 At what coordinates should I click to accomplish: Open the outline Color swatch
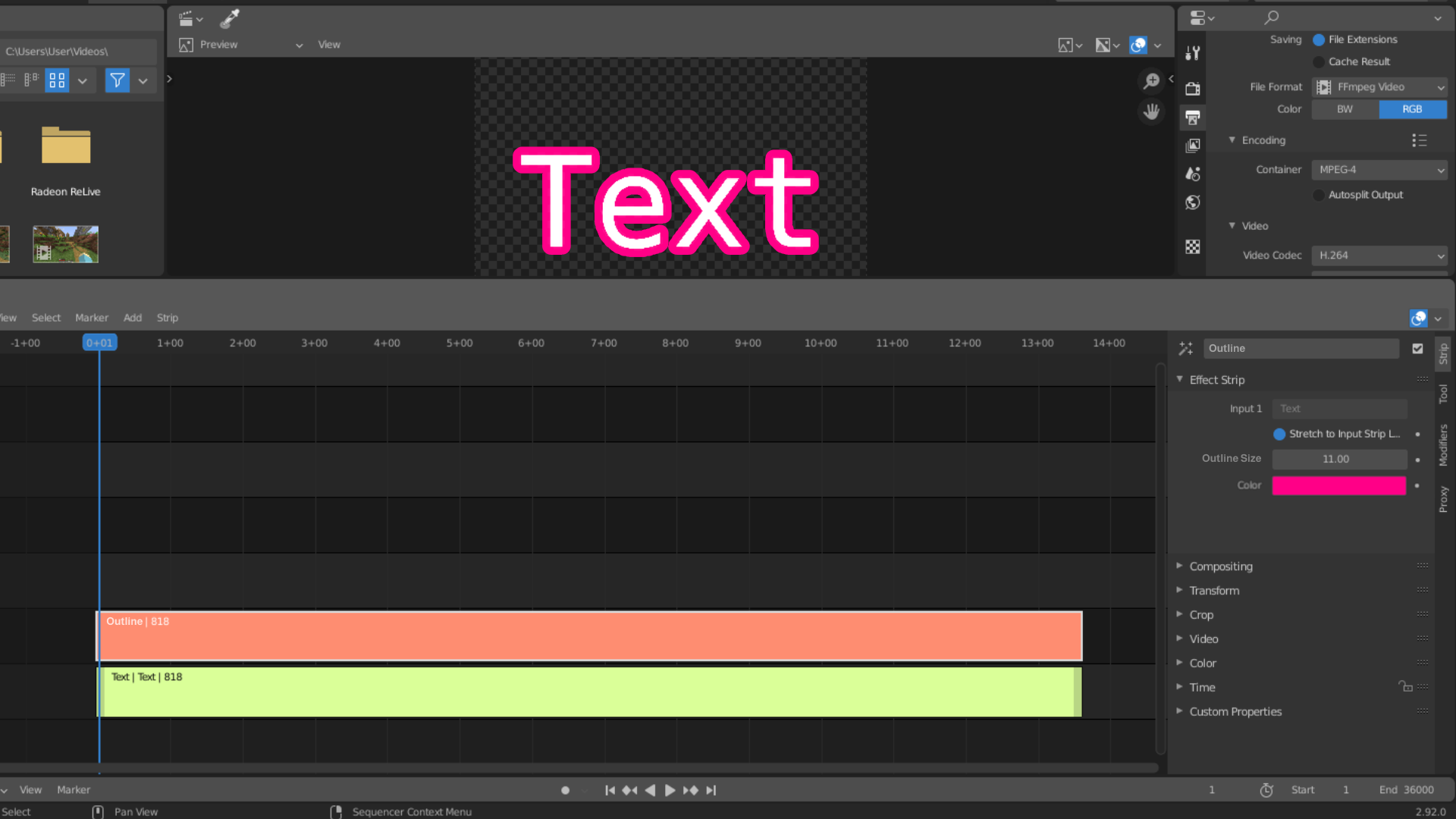(1338, 486)
